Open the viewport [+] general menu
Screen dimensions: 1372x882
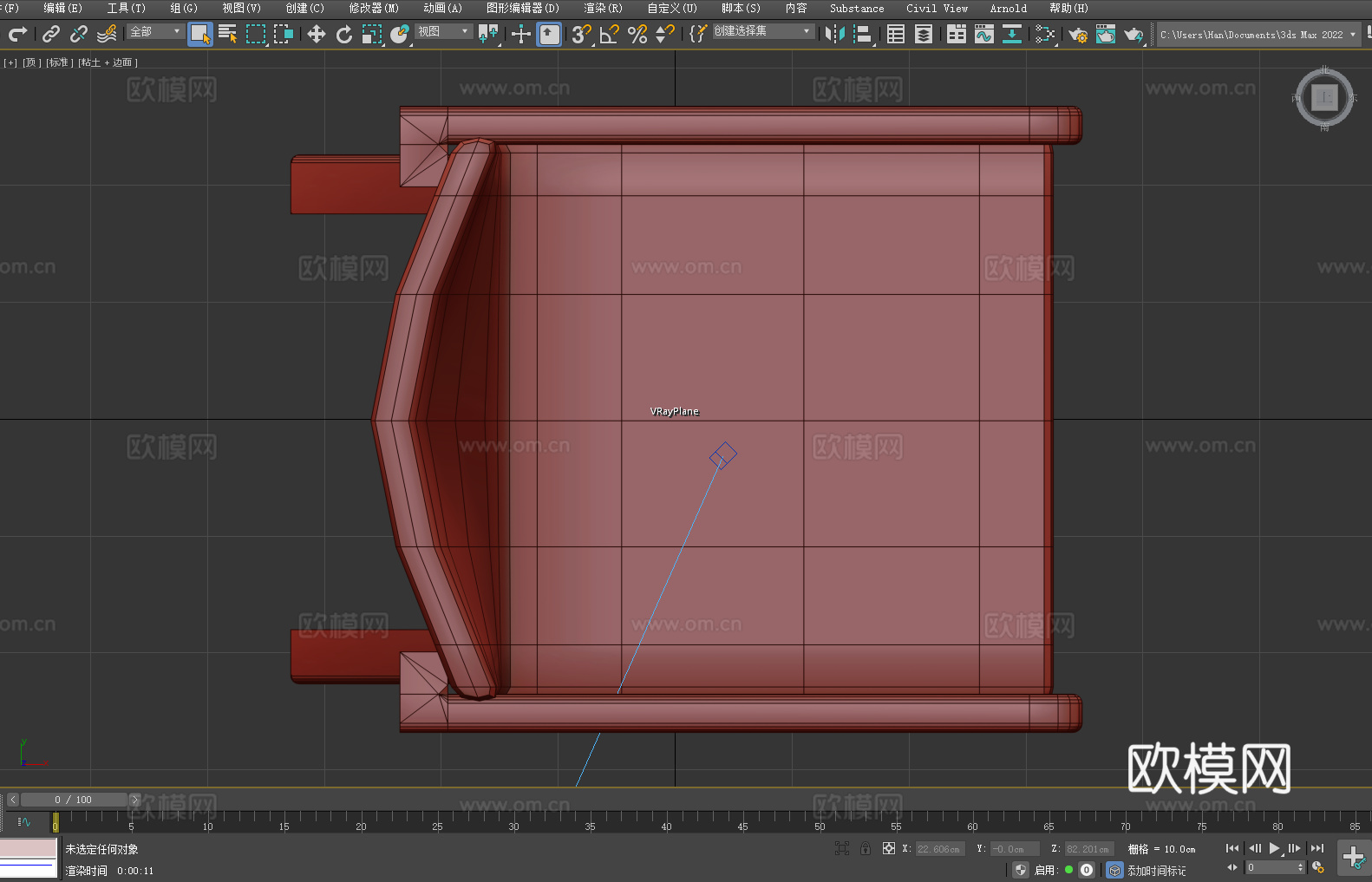pyautogui.click(x=10, y=62)
